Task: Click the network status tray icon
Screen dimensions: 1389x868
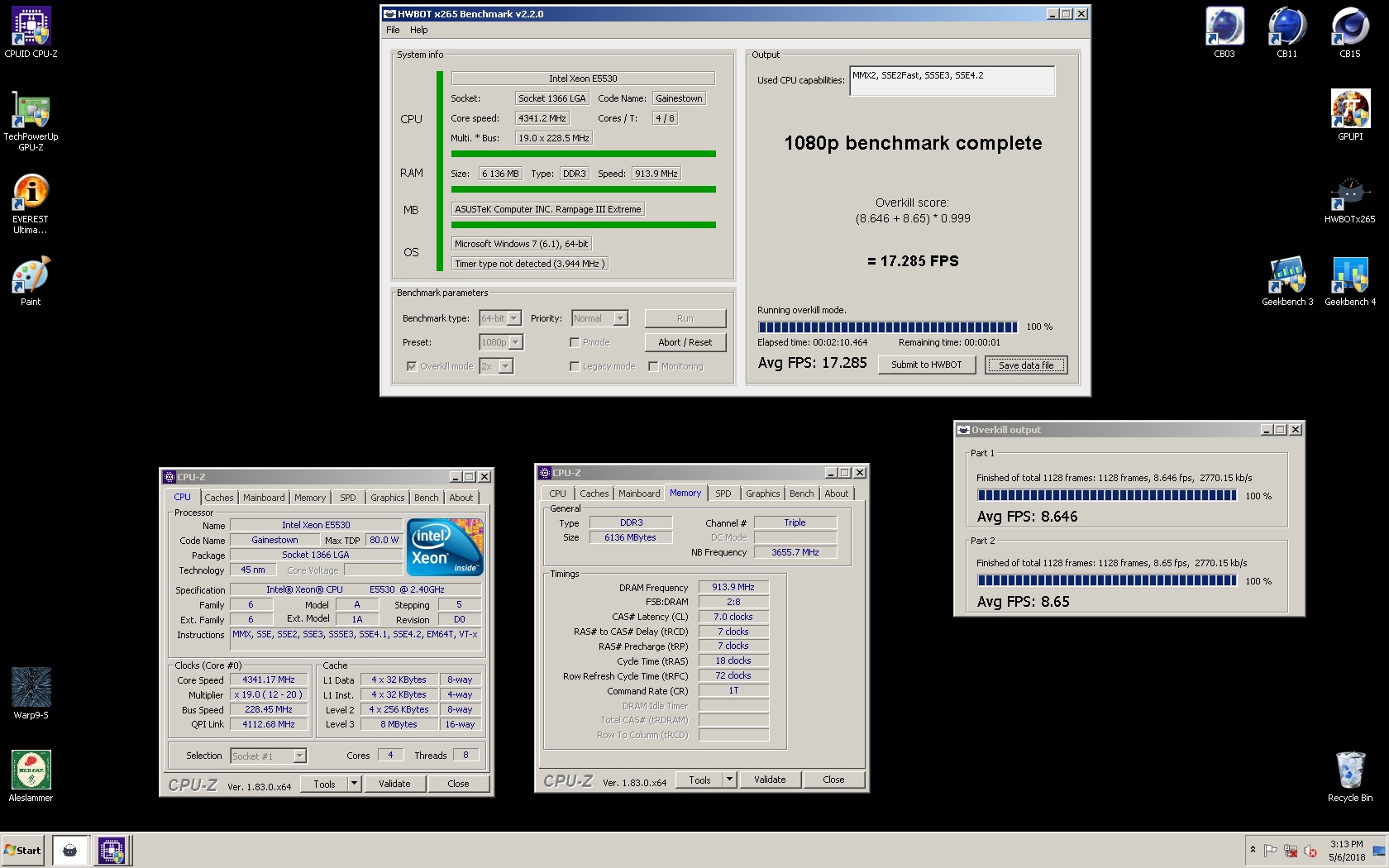Action: [x=1291, y=851]
